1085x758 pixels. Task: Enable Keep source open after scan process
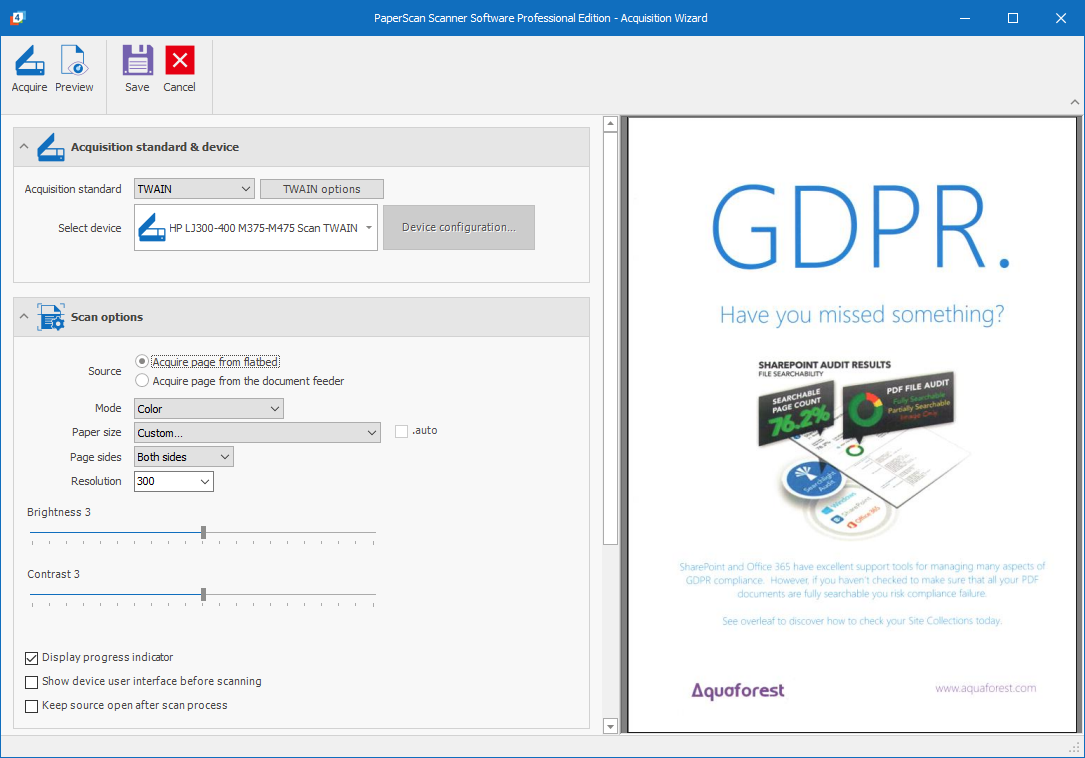[31, 706]
